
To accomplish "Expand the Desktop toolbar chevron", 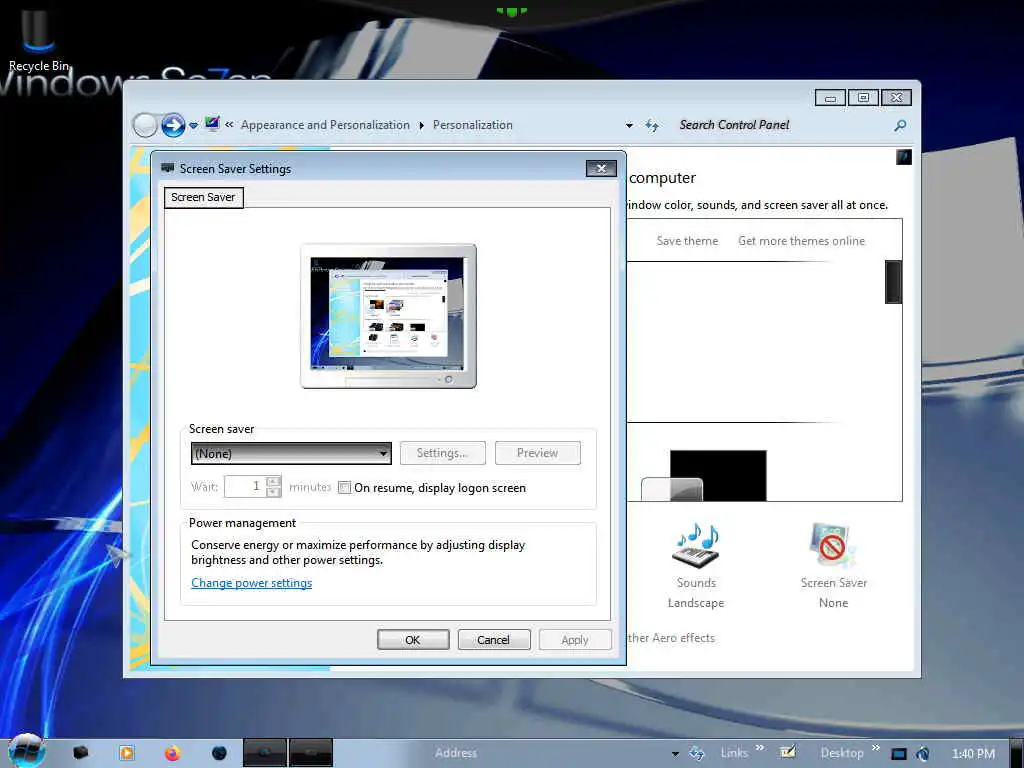I will coord(875,748).
